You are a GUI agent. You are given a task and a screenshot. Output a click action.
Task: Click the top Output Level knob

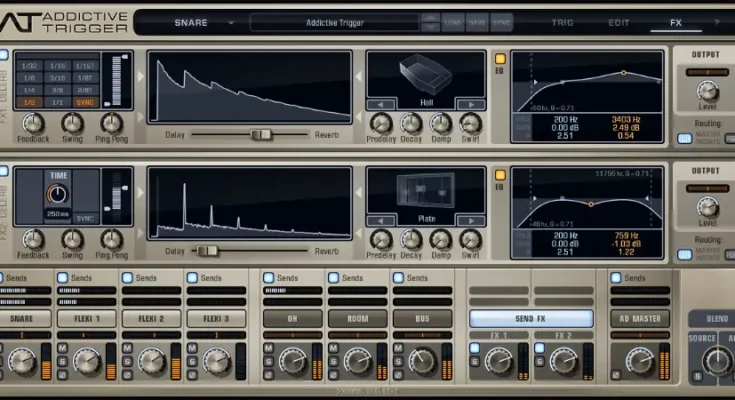click(708, 91)
